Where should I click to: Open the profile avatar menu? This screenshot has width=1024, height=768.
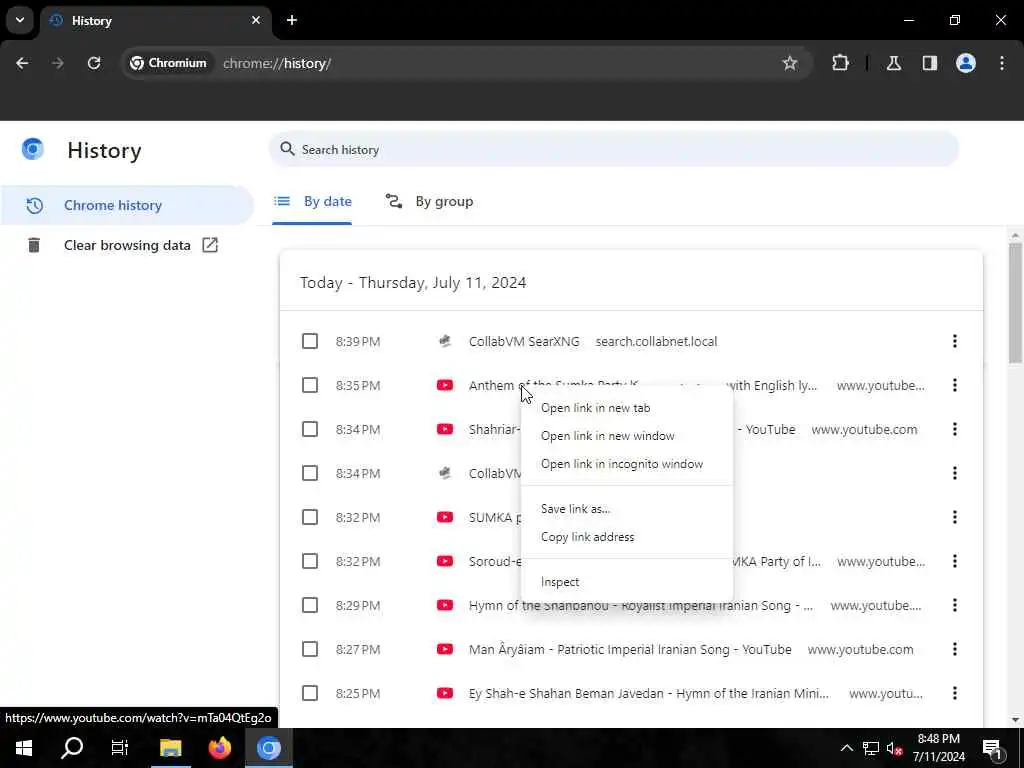coord(965,63)
